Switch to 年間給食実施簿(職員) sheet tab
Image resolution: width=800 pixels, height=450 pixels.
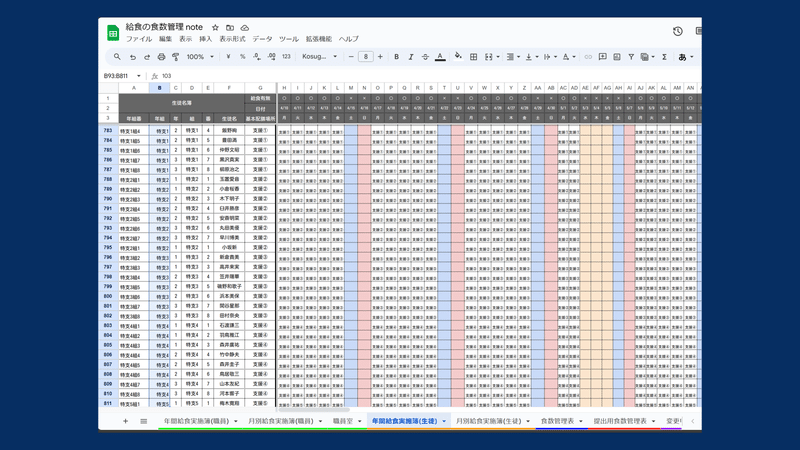click(x=196, y=421)
